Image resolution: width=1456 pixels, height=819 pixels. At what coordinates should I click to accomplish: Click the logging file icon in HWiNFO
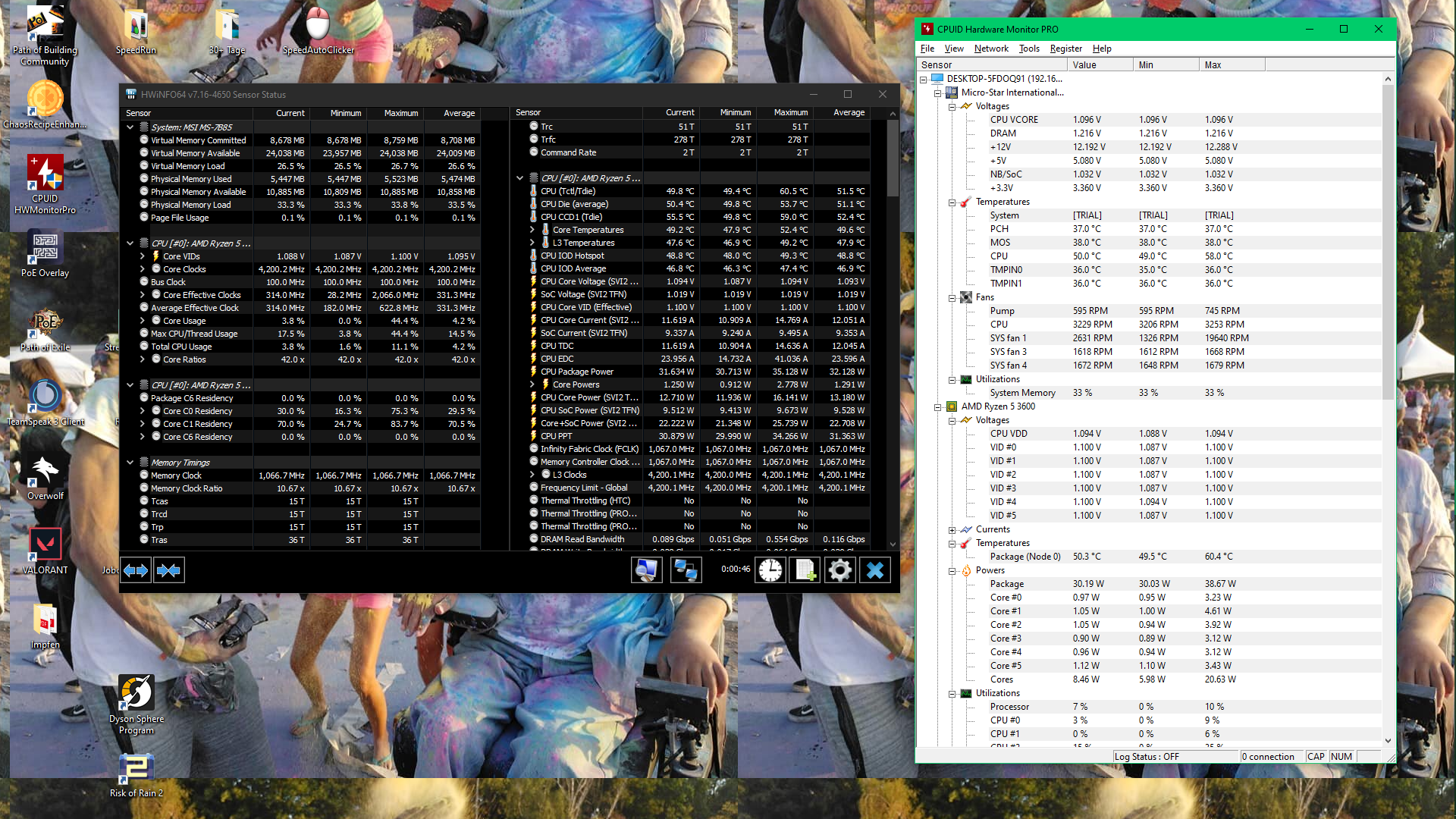click(x=805, y=570)
